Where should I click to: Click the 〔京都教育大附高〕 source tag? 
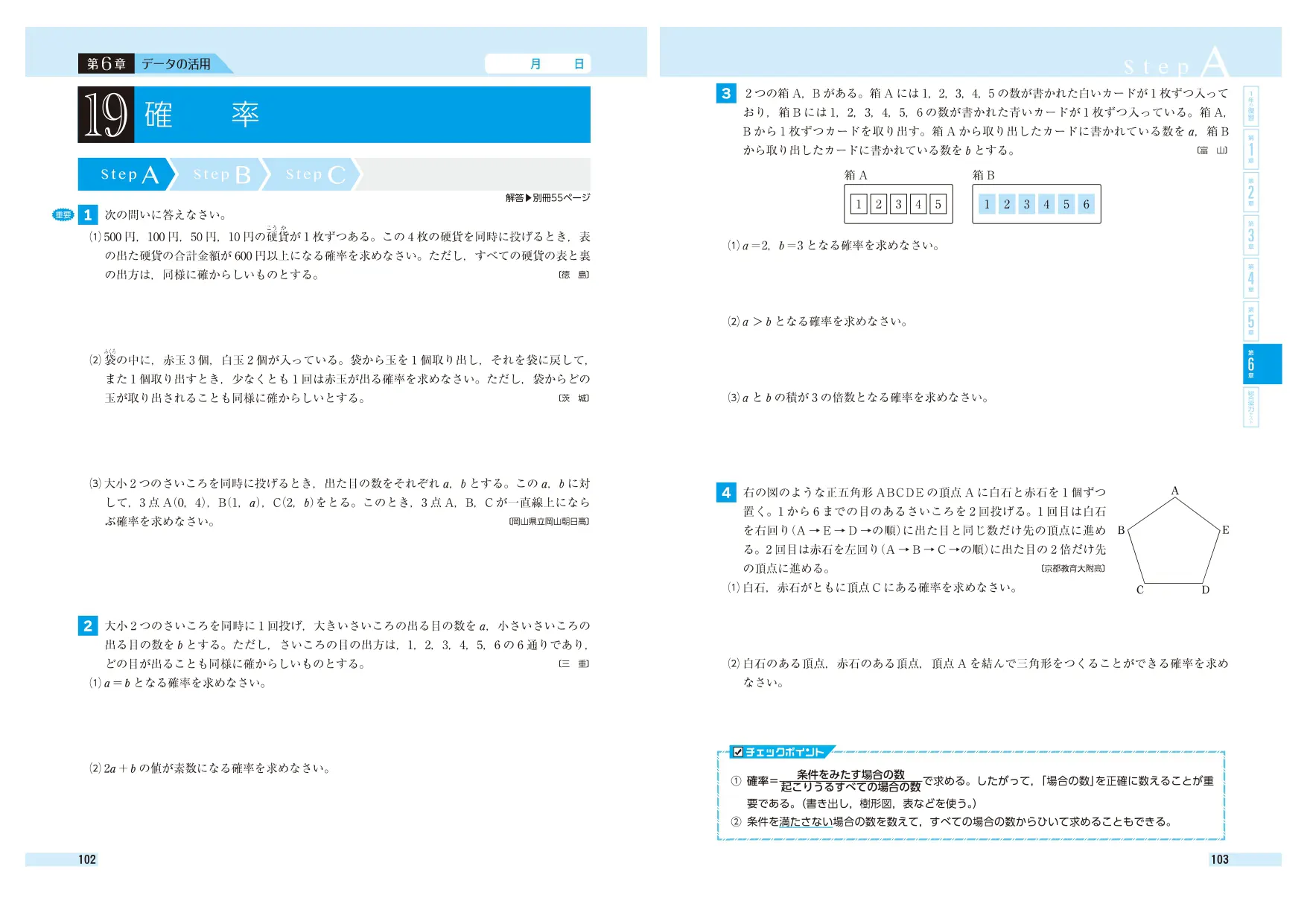tap(1073, 569)
